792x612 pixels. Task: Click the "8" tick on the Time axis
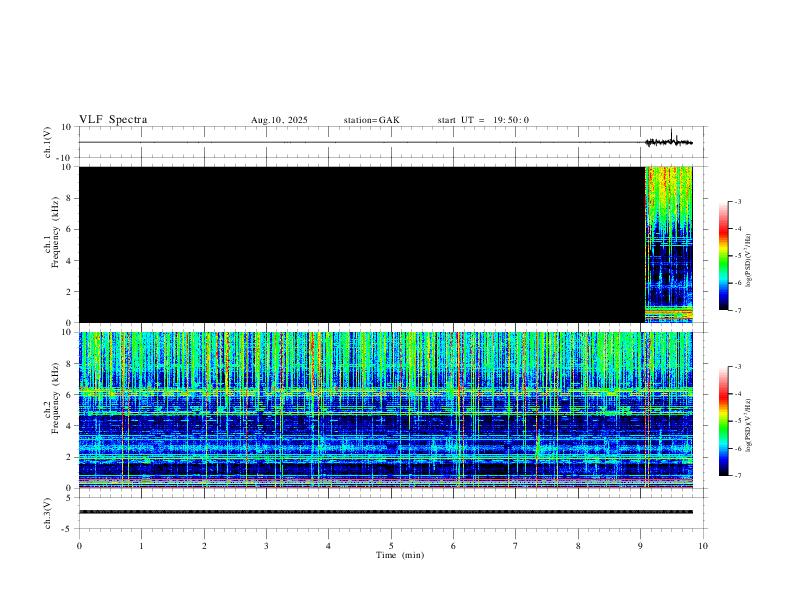578,546
